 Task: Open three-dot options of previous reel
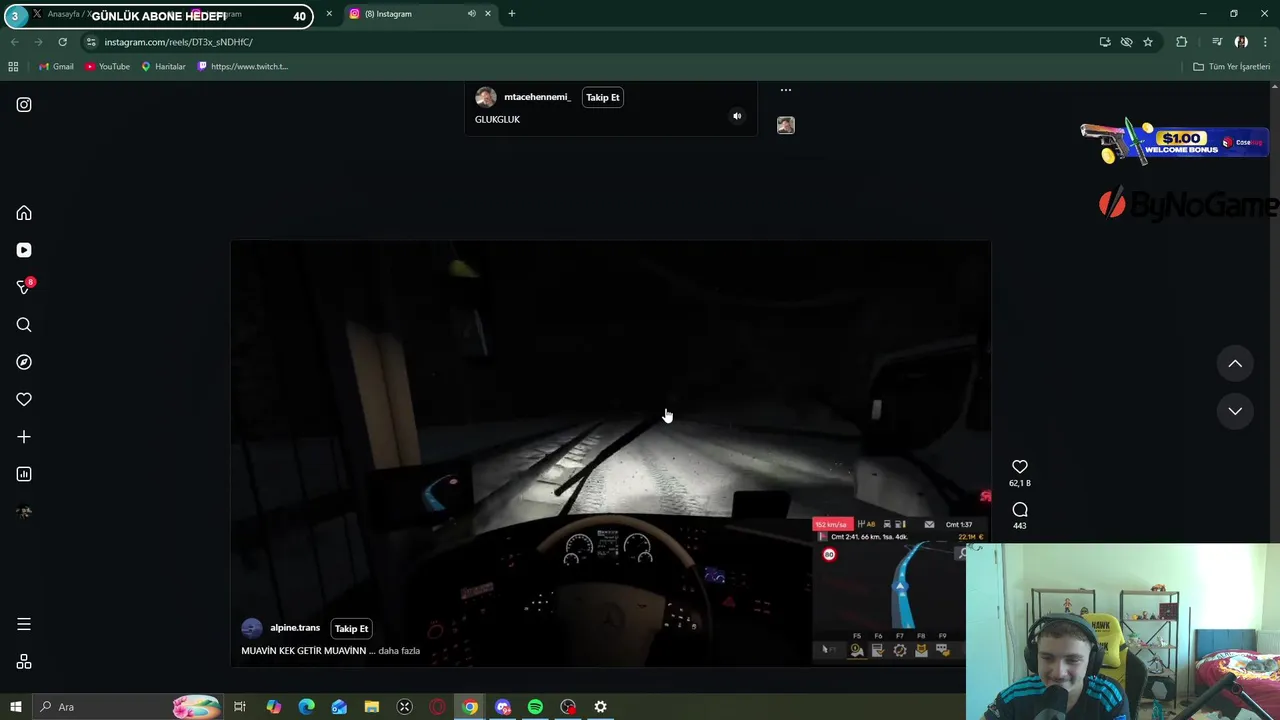click(x=785, y=90)
